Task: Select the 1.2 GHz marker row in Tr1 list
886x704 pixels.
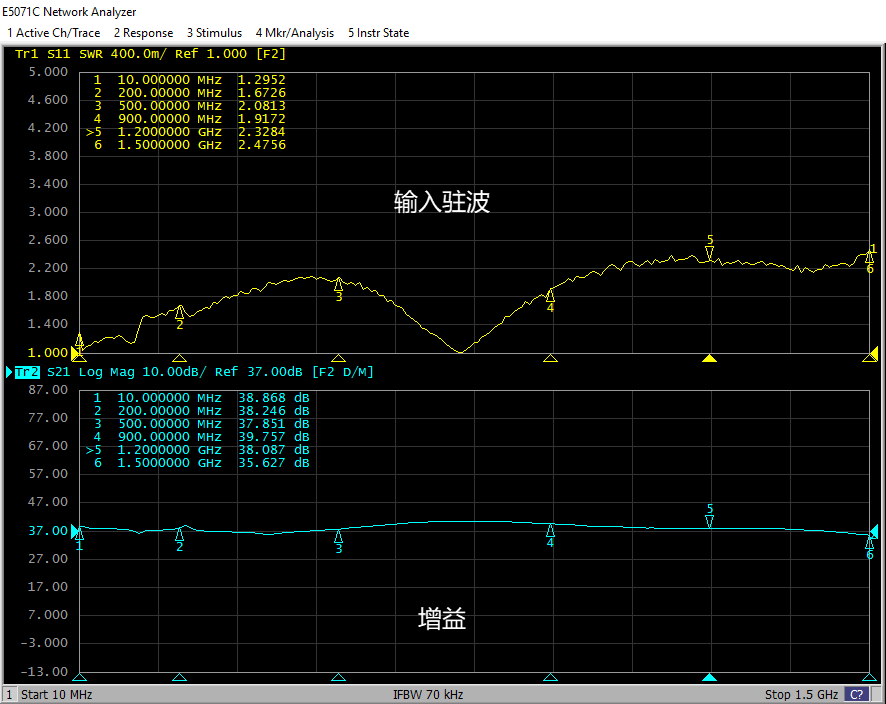Action: 188,131
